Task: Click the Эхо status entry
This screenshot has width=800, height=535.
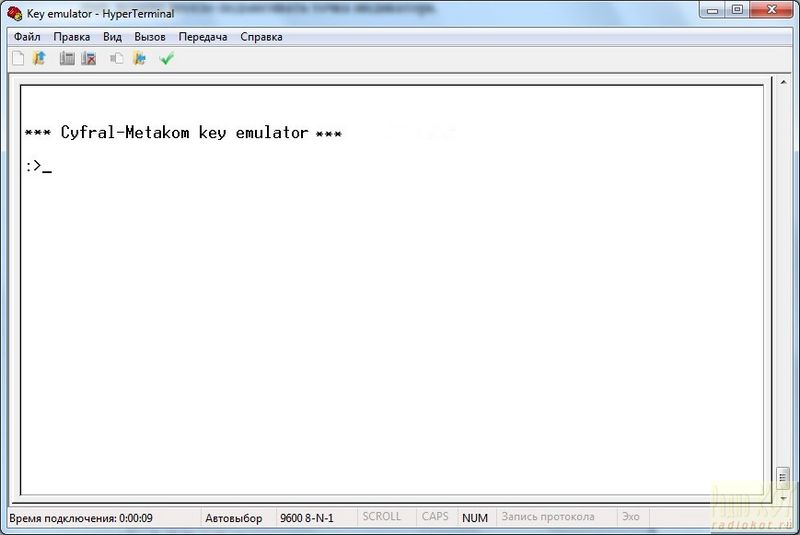Action: click(631, 517)
